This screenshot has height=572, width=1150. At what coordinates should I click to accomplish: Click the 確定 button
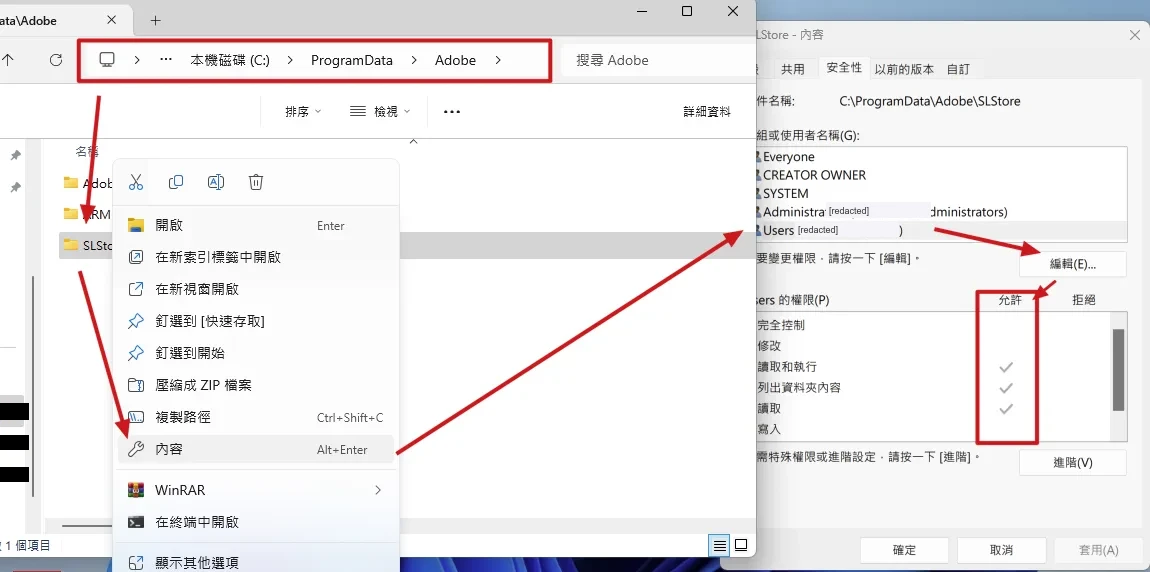904,550
